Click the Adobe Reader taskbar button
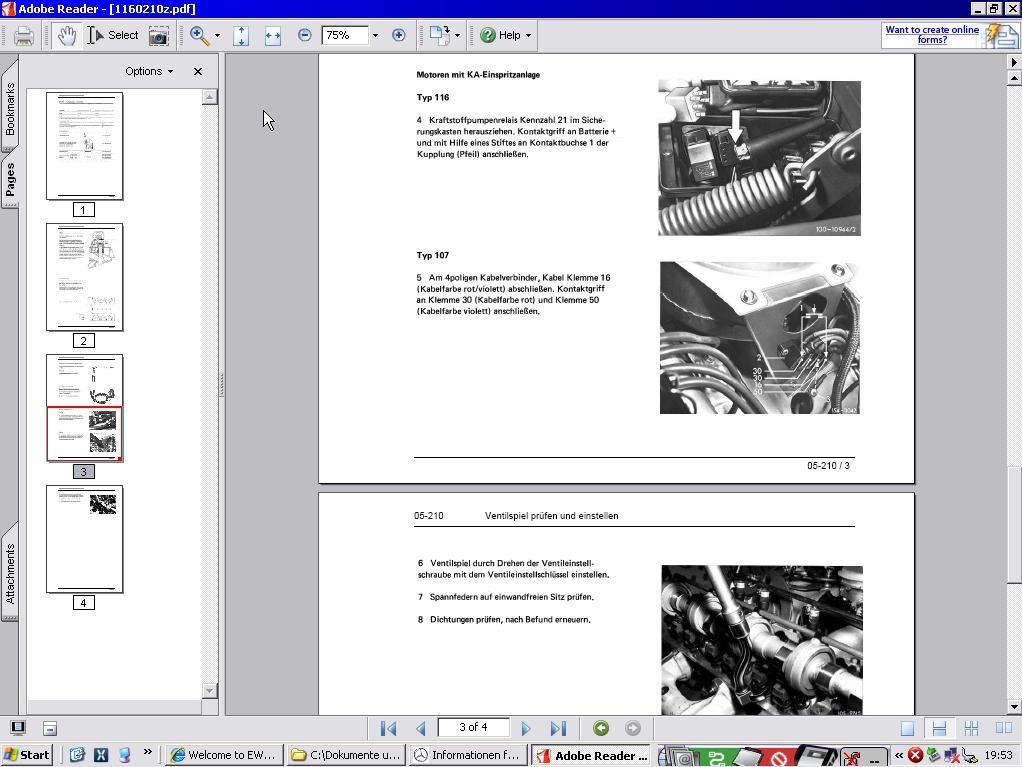The image size is (1022, 767). (591, 755)
